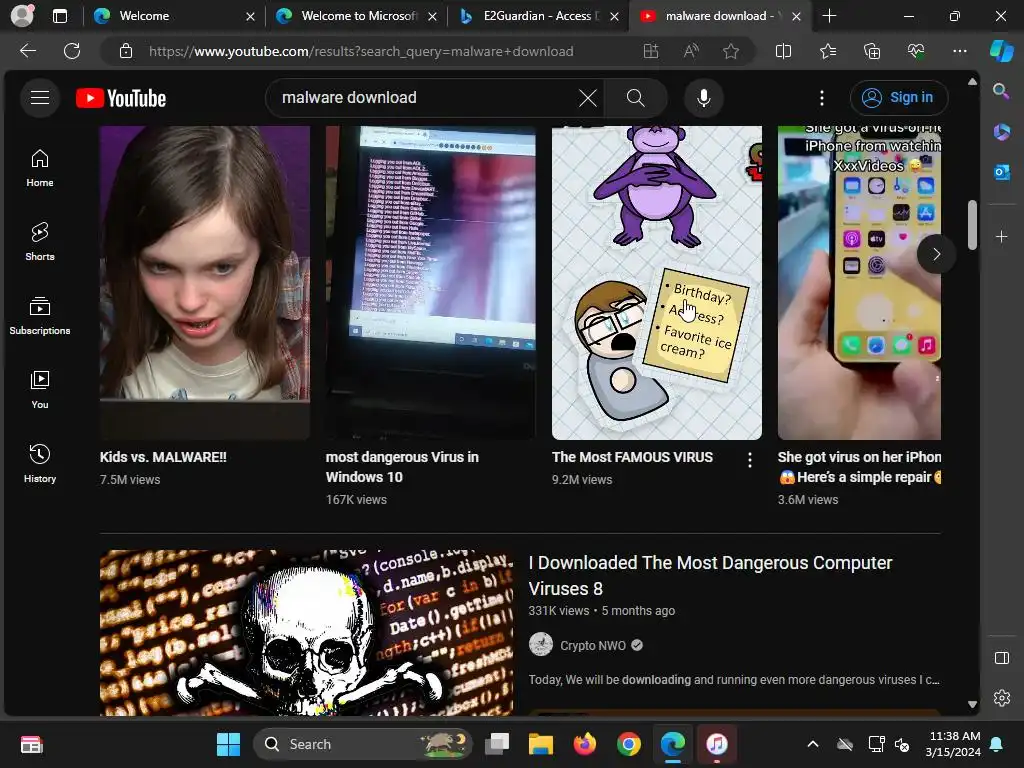
Task: Open I Downloaded The Most Dangerous Computer Viruses 8
Action: 711,575
